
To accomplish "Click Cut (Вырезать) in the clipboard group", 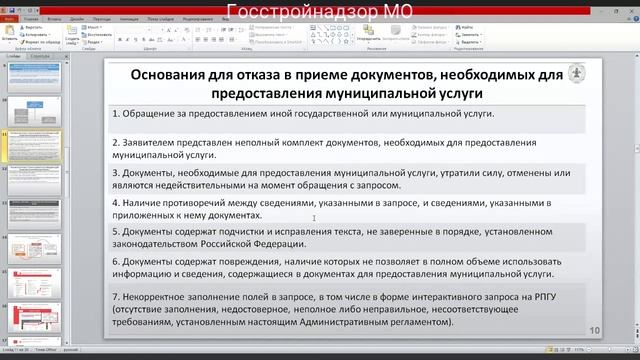I will (x=31, y=27).
